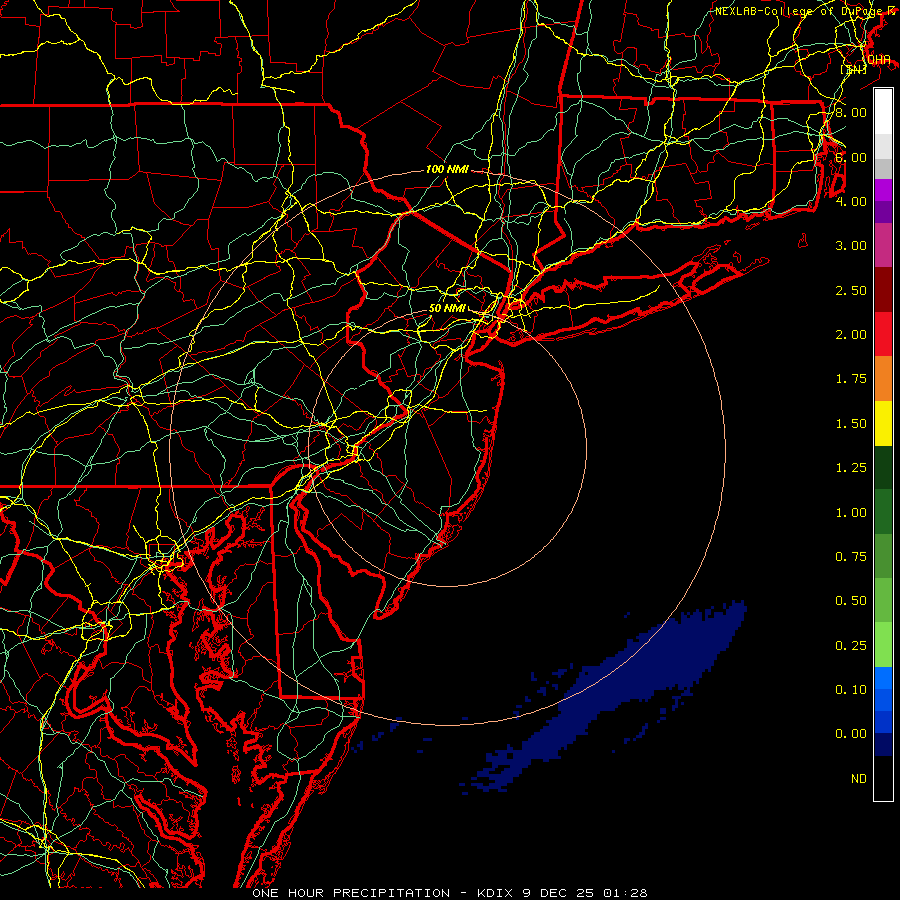Click the 0.50 legend value
The height and width of the screenshot is (900, 900).
pyautogui.click(x=851, y=601)
